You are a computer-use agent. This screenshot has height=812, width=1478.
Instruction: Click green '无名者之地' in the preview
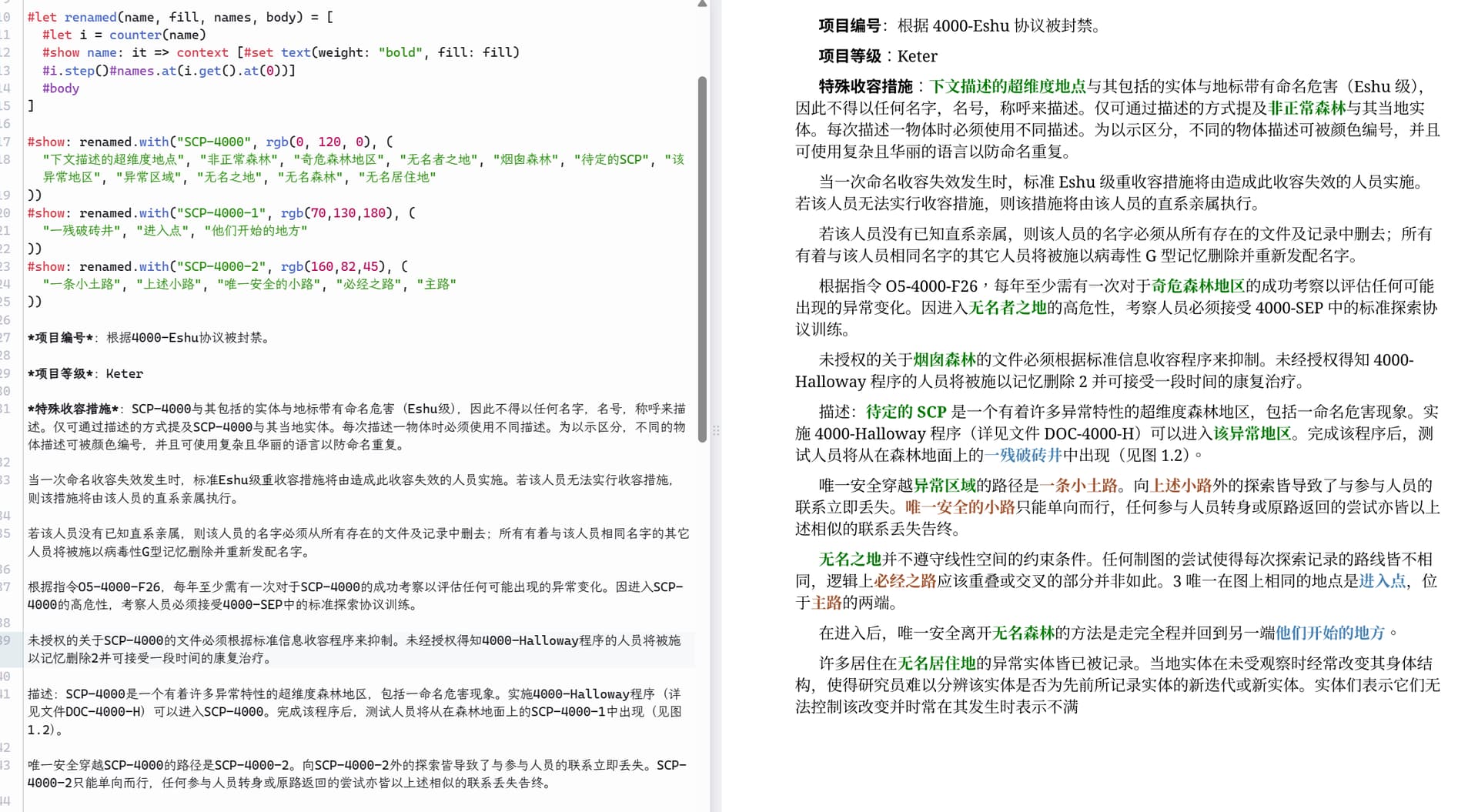[1007, 307]
